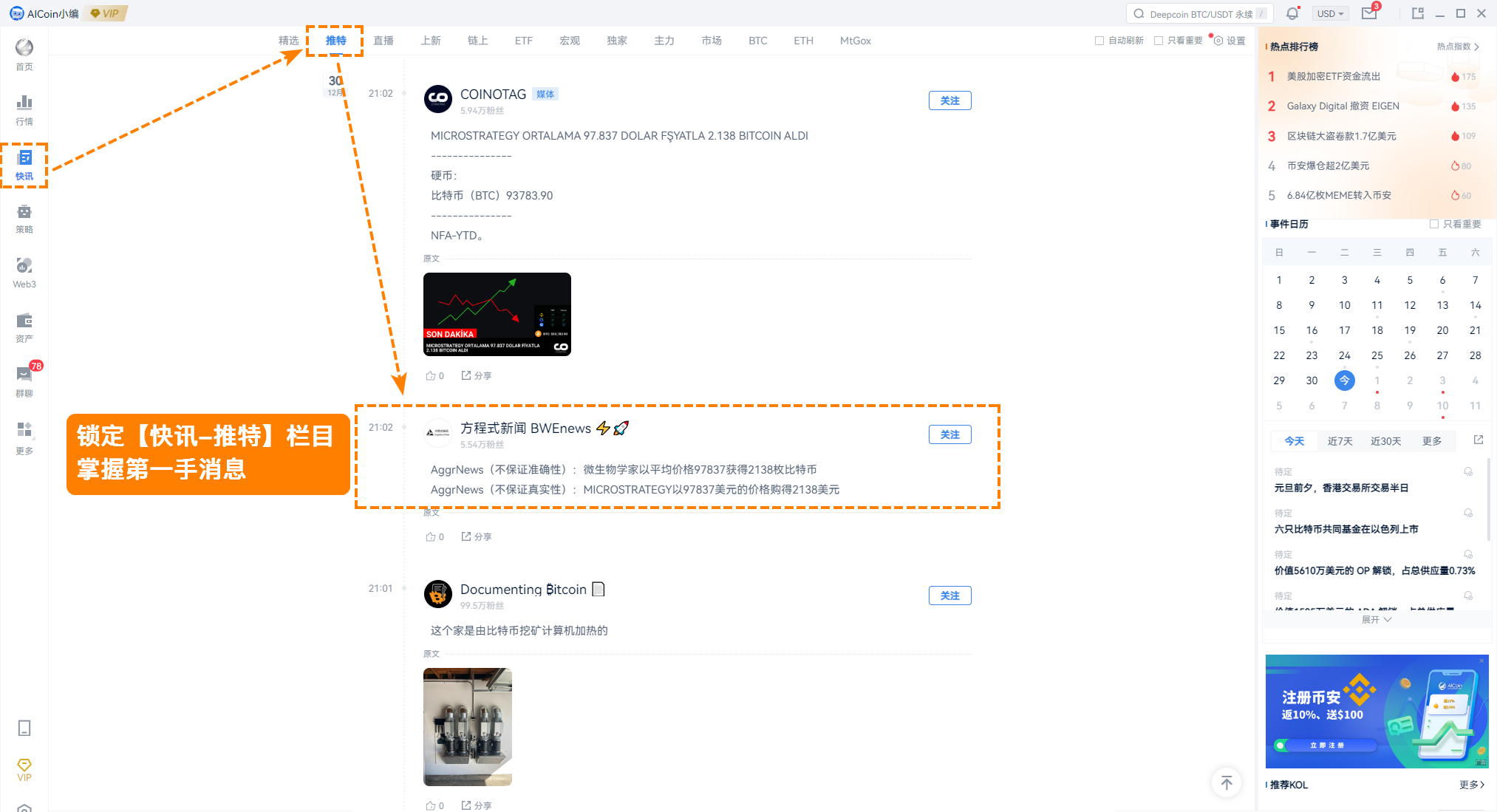This screenshot has width=1497, height=812.
Task: Select 更多 in event filter tabs
Action: click(1432, 441)
